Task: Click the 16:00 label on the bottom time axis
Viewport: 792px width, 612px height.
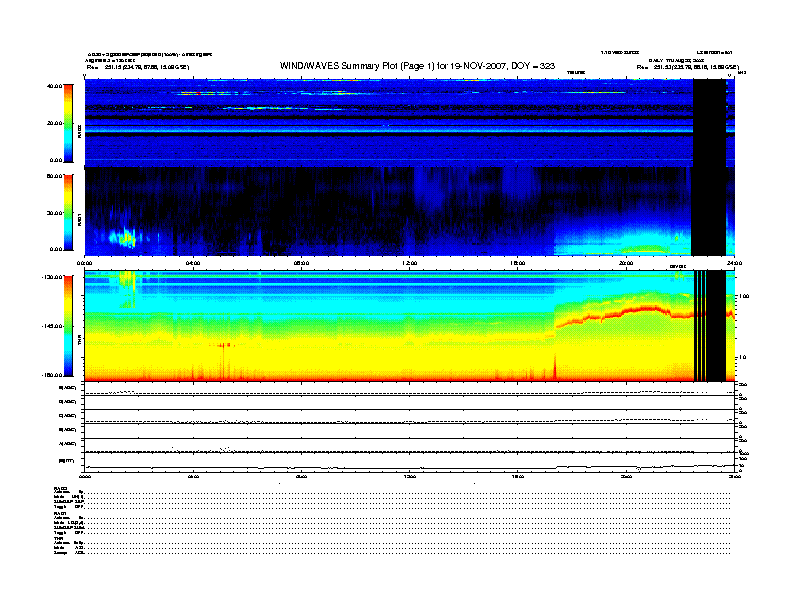Action: [518, 476]
